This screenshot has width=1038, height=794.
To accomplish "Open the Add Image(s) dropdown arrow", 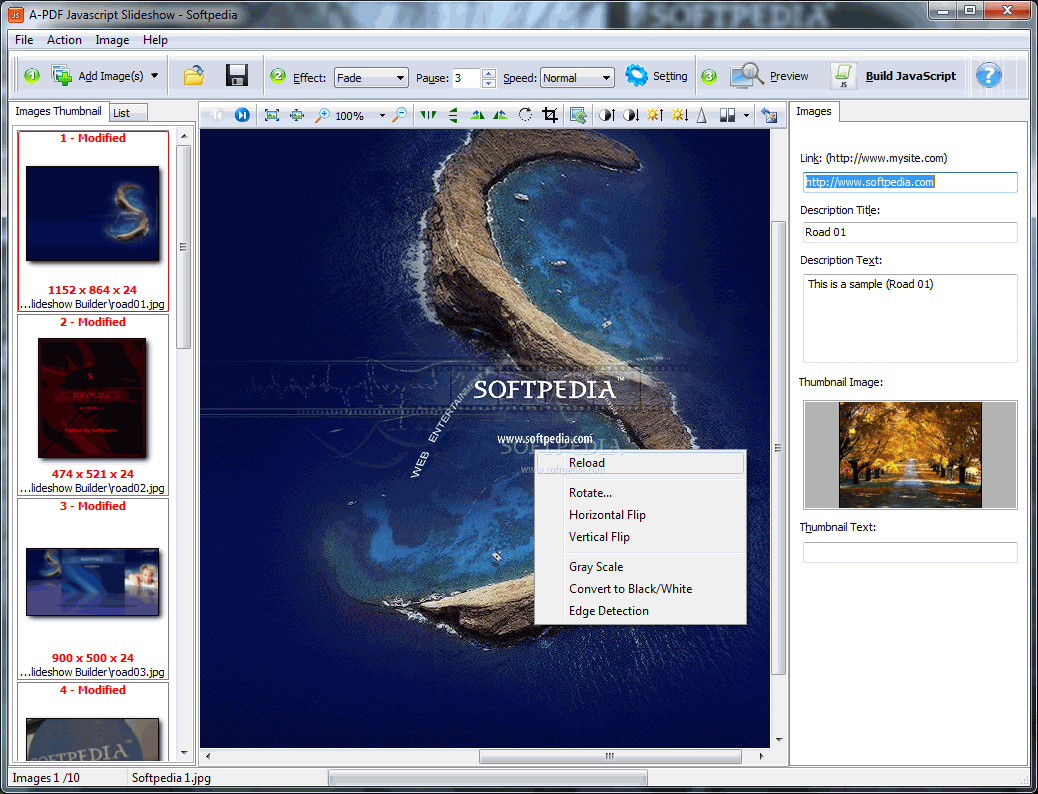I will [154, 75].
